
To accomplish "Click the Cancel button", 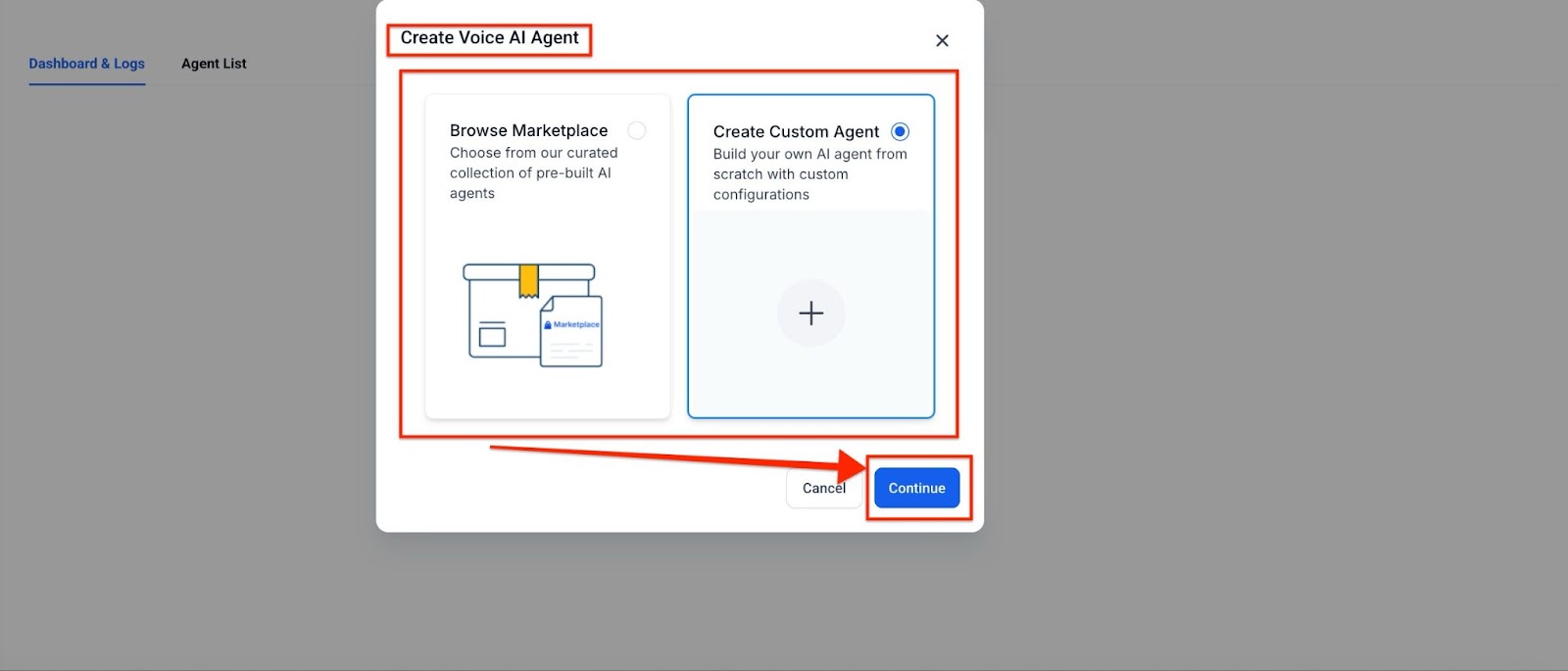I will click(823, 488).
